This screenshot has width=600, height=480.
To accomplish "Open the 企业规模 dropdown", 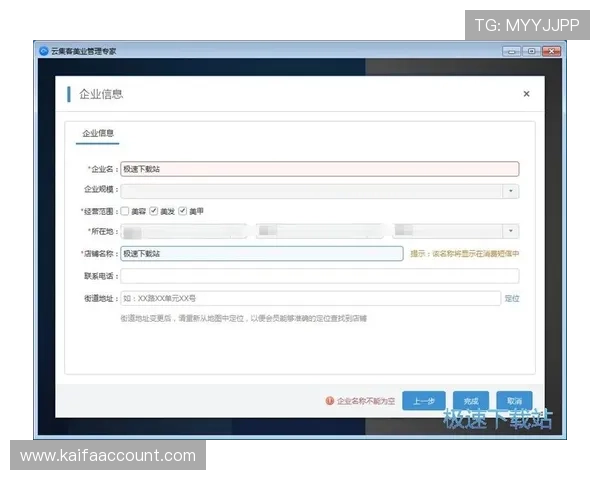I will tap(320, 191).
